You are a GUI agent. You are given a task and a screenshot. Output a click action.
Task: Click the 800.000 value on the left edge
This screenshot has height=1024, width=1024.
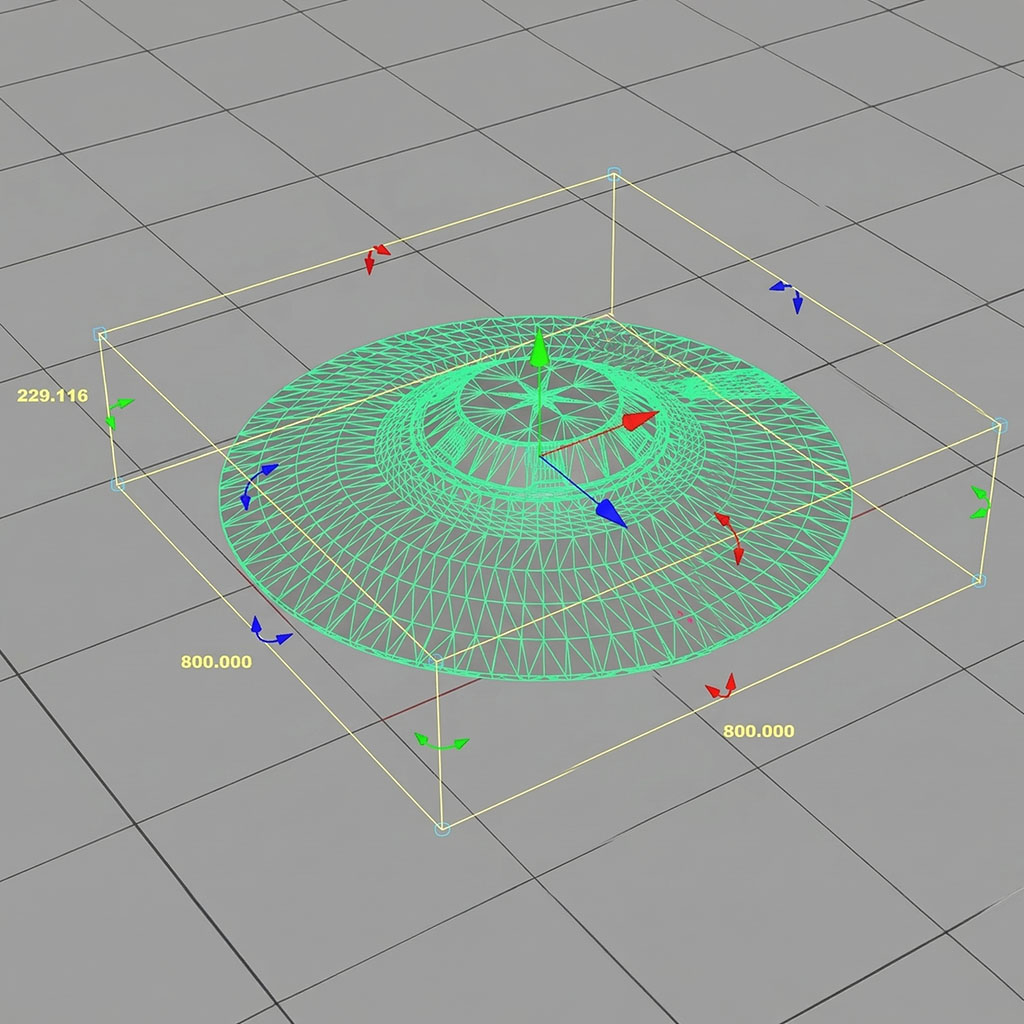[x=216, y=662]
